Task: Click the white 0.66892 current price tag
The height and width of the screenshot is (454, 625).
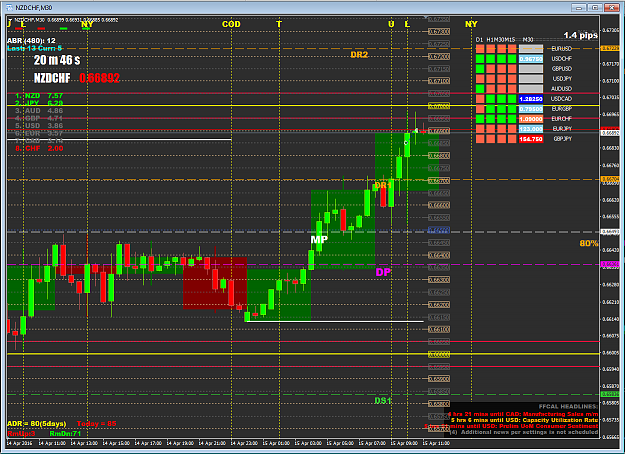Action: tap(610, 133)
